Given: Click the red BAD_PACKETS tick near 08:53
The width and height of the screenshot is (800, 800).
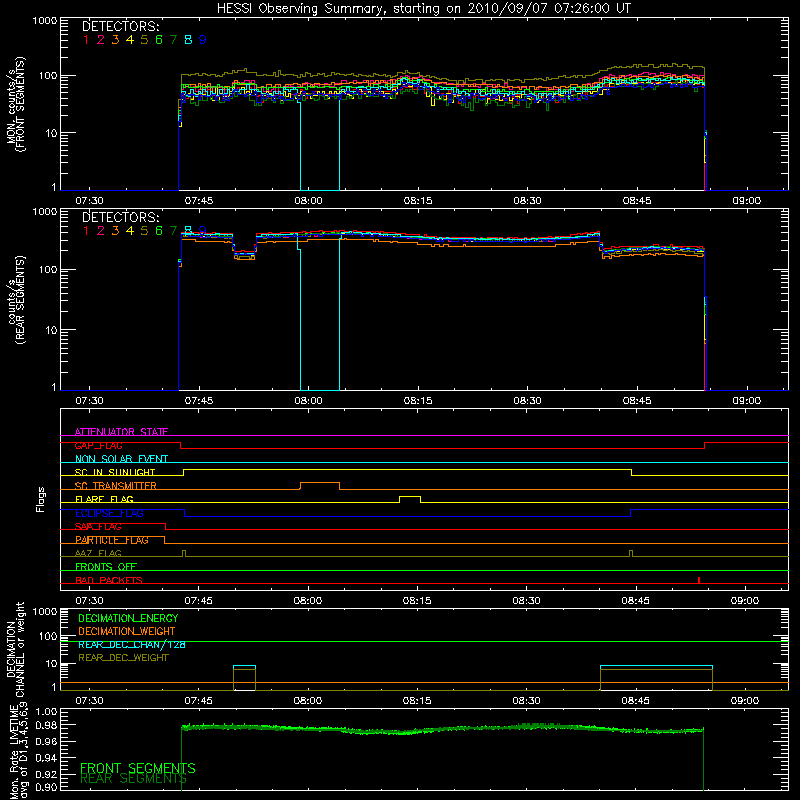Looking at the screenshot, I should (698, 580).
